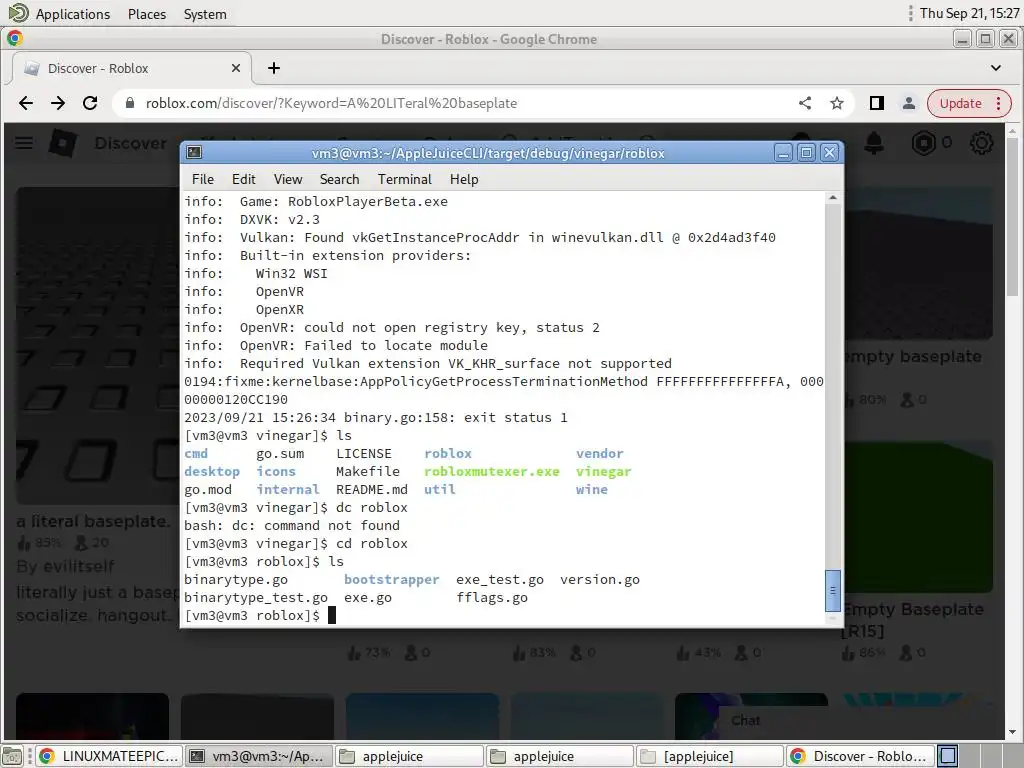
Task: Click the terminal scrollbar thumb
Action: 833,590
